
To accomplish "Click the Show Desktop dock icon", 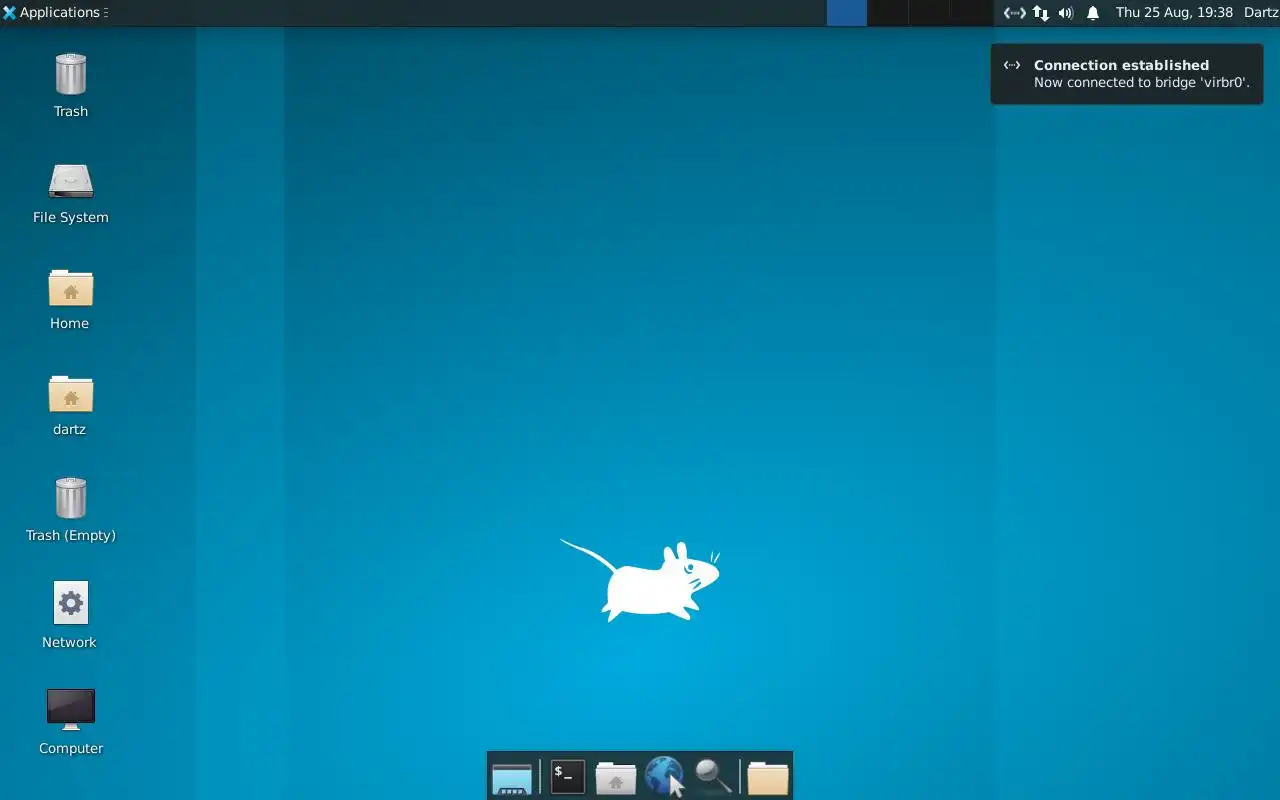I will coord(512,777).
